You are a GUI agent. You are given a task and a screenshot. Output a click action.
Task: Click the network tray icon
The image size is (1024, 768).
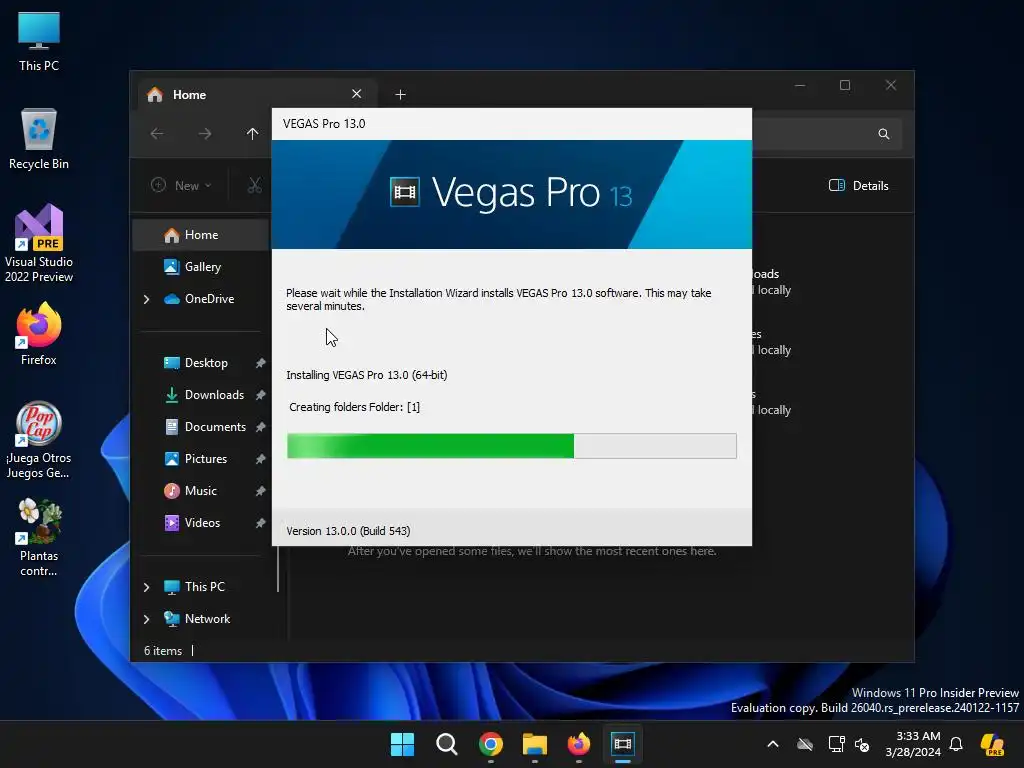coord(837,744)
